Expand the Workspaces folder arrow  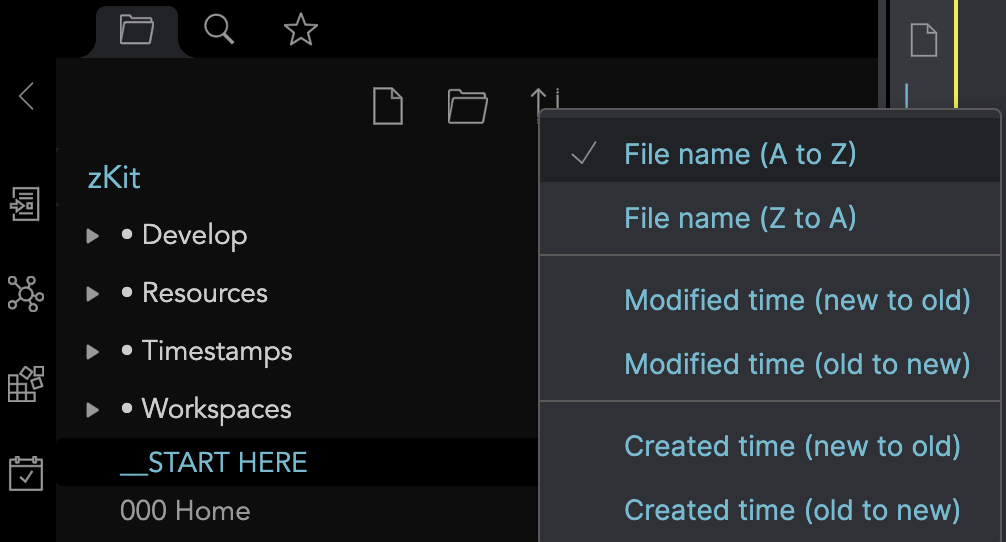(93, 410)
